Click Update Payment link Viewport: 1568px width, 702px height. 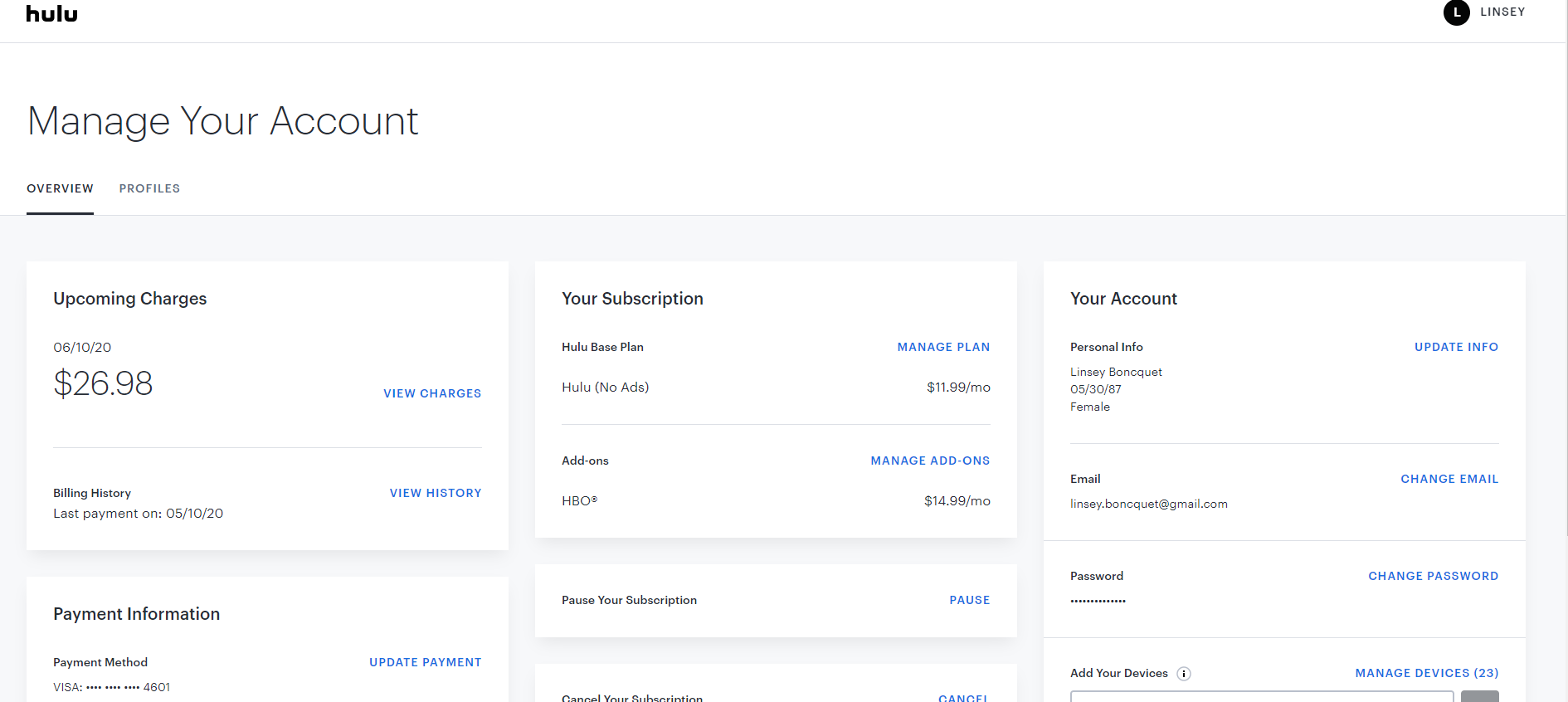click(x=426, y=662)
